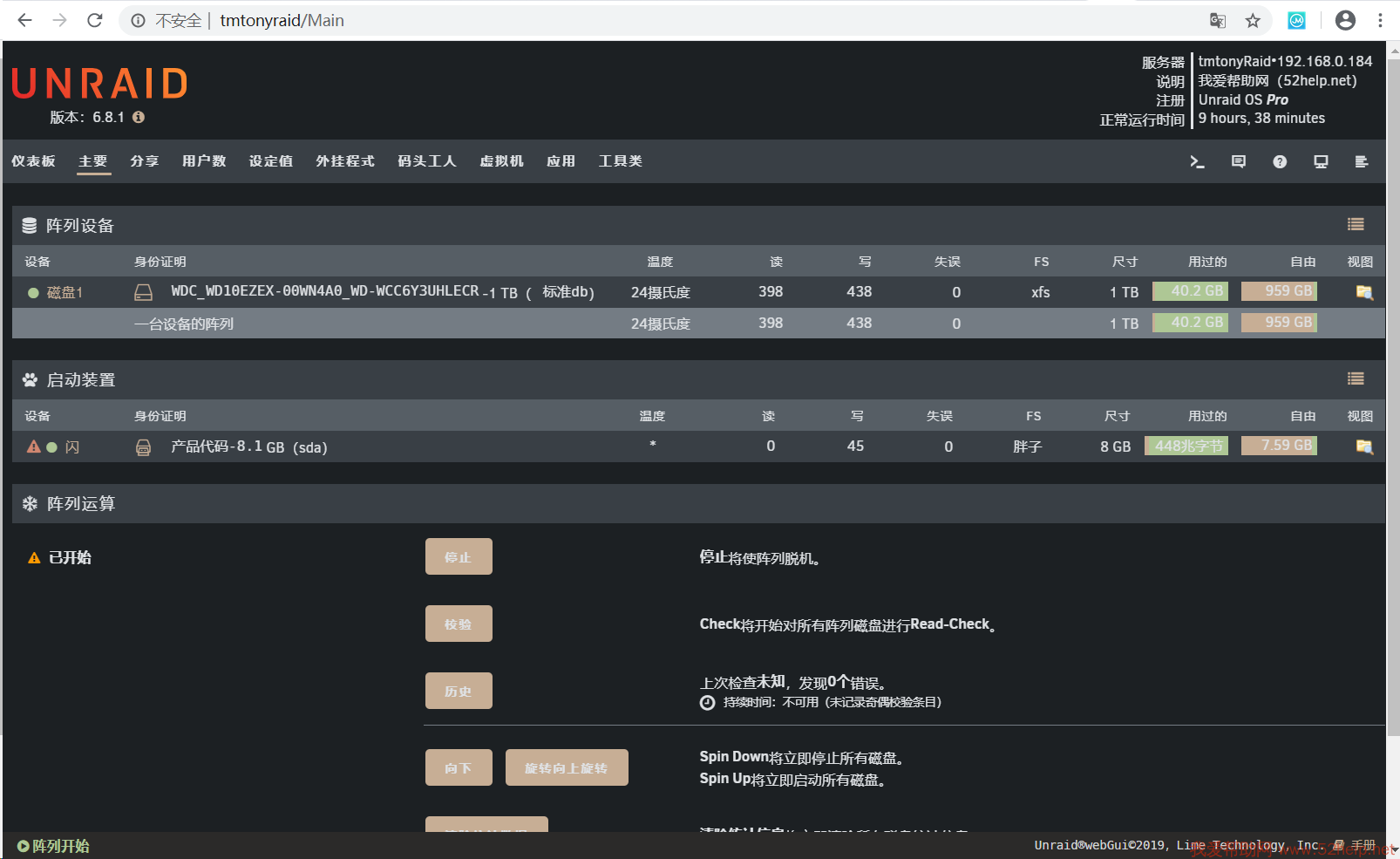1400x859 pixels.
Task: Browse disk 1 via folder view icon
Action: [1364, 292]
